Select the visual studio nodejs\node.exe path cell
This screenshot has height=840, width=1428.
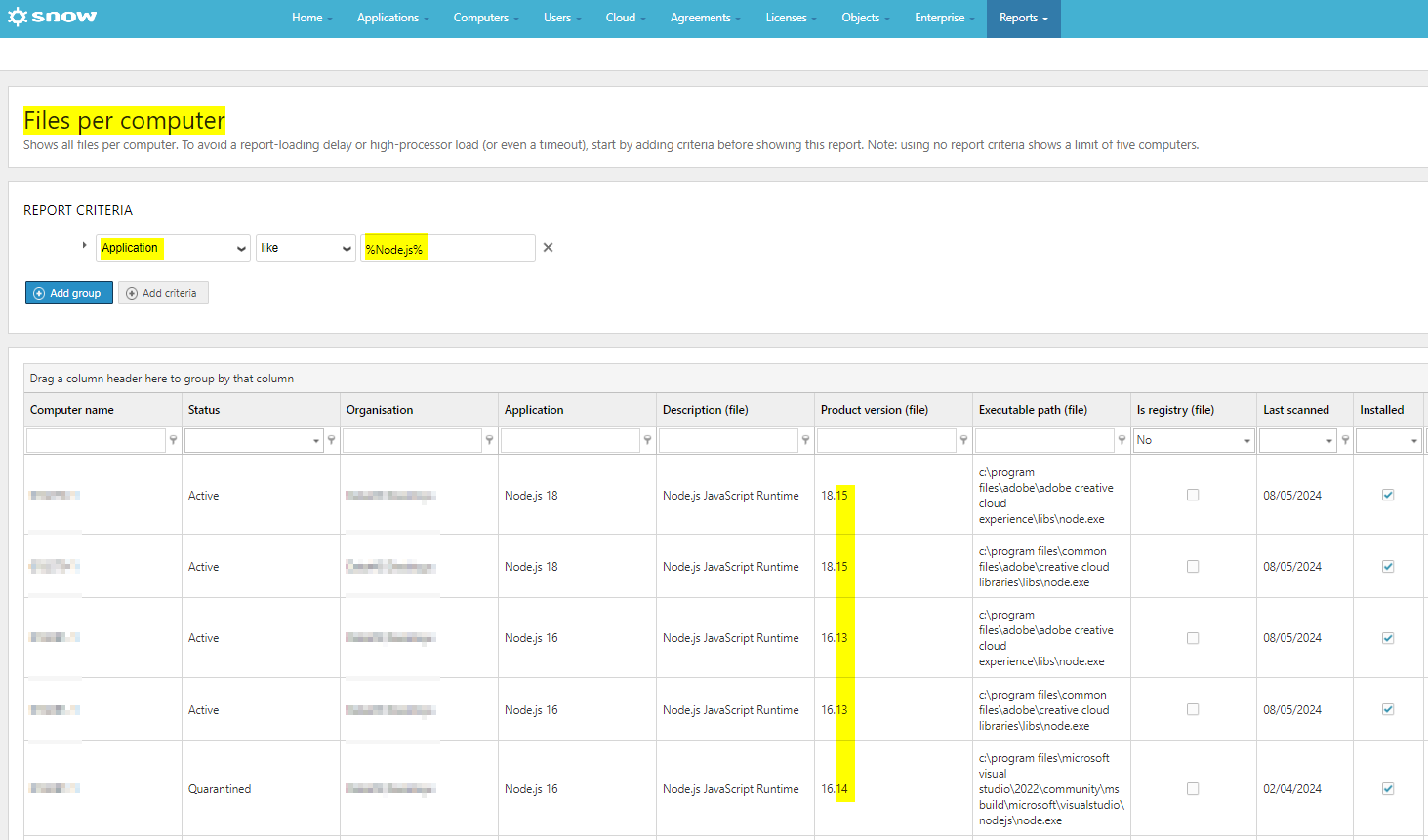coord(1051,789)
